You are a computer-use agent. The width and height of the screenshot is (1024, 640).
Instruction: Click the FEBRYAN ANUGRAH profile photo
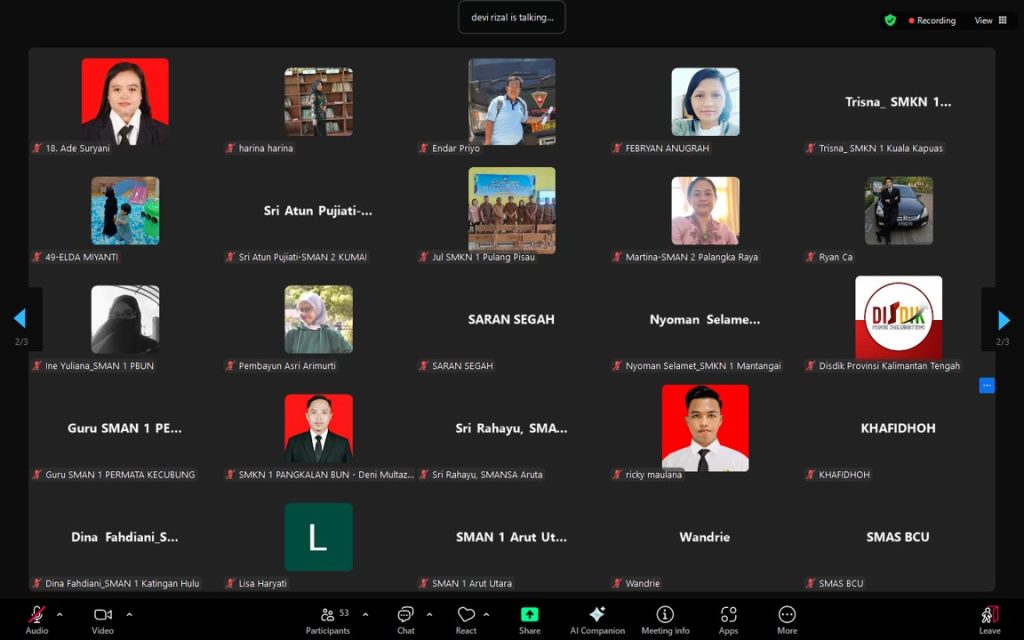pos(705,101)
